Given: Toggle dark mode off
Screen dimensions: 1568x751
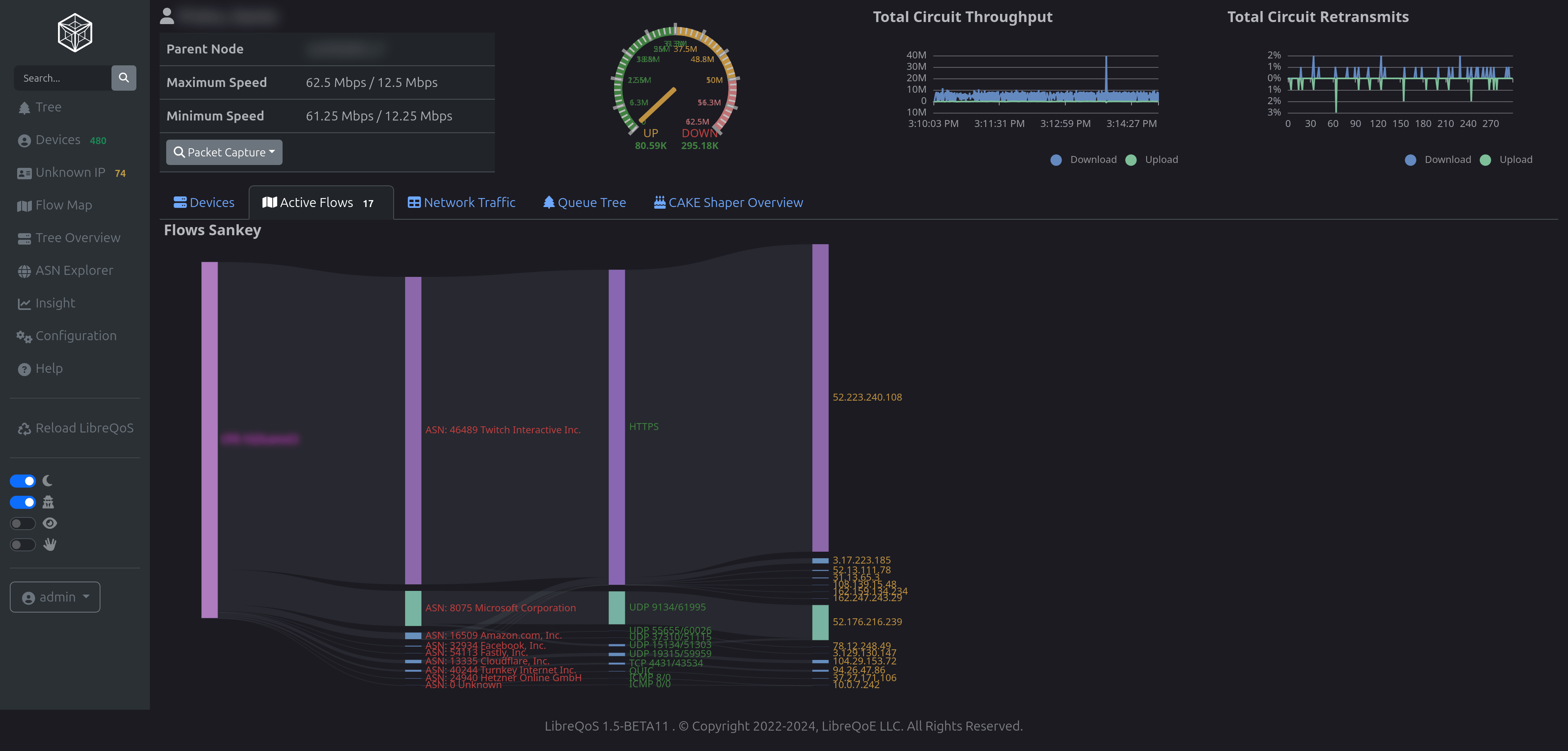Looking at the screenshot, I should click(x=22, y=481).
